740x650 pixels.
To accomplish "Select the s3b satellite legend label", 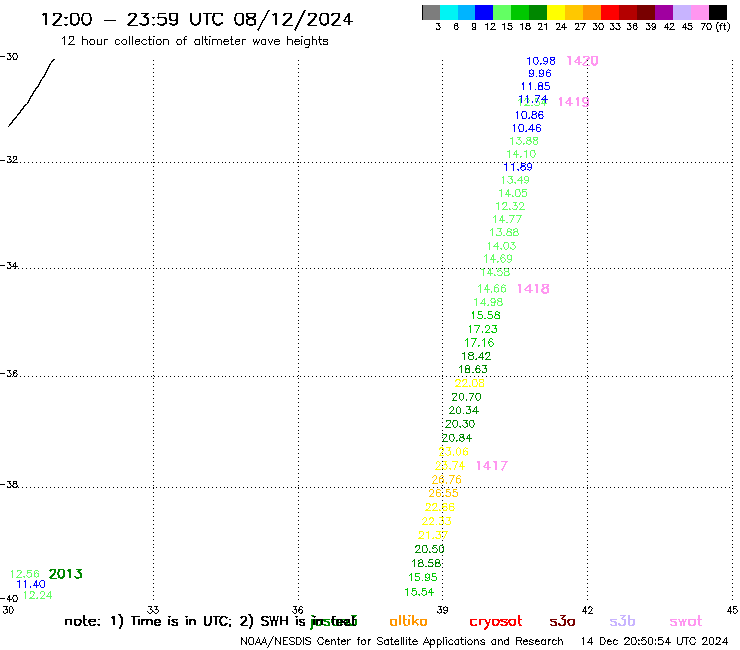I will point(622,621).
